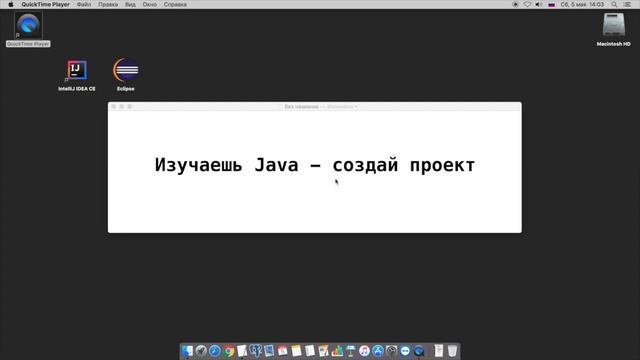Open the Окно menu
The image size is (640, 360).
(x=150, y=4)
